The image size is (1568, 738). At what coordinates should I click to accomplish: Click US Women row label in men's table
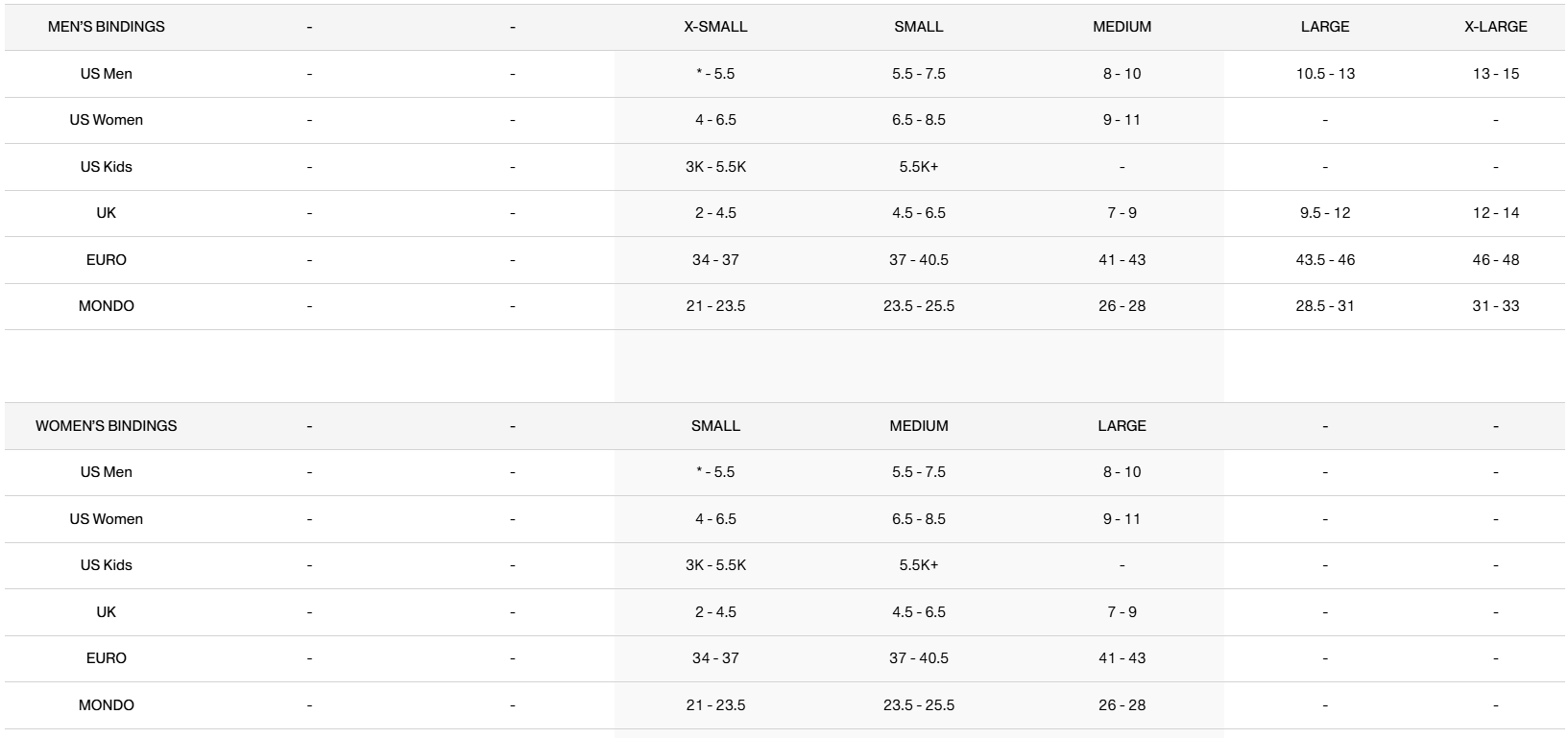106,120
